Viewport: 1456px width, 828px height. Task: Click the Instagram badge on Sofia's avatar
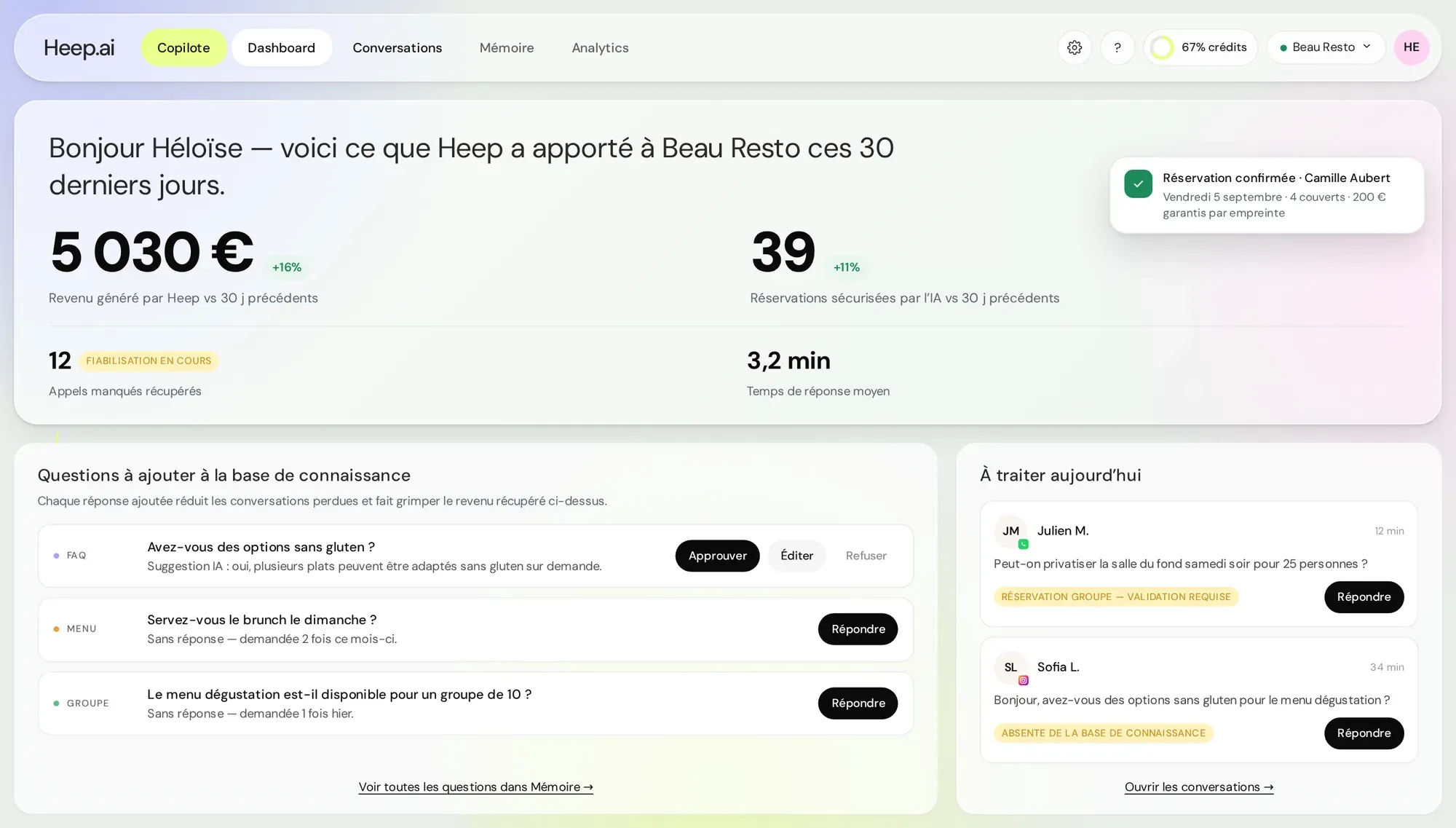pos(1024,680)
